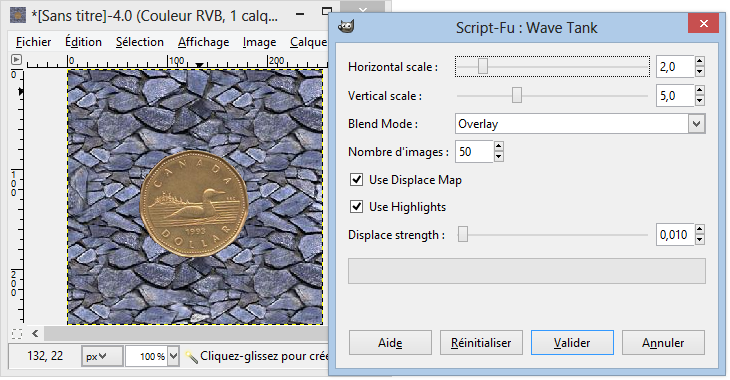Click the Aide button
Viewport: 730px width, 380px height.
390,343
